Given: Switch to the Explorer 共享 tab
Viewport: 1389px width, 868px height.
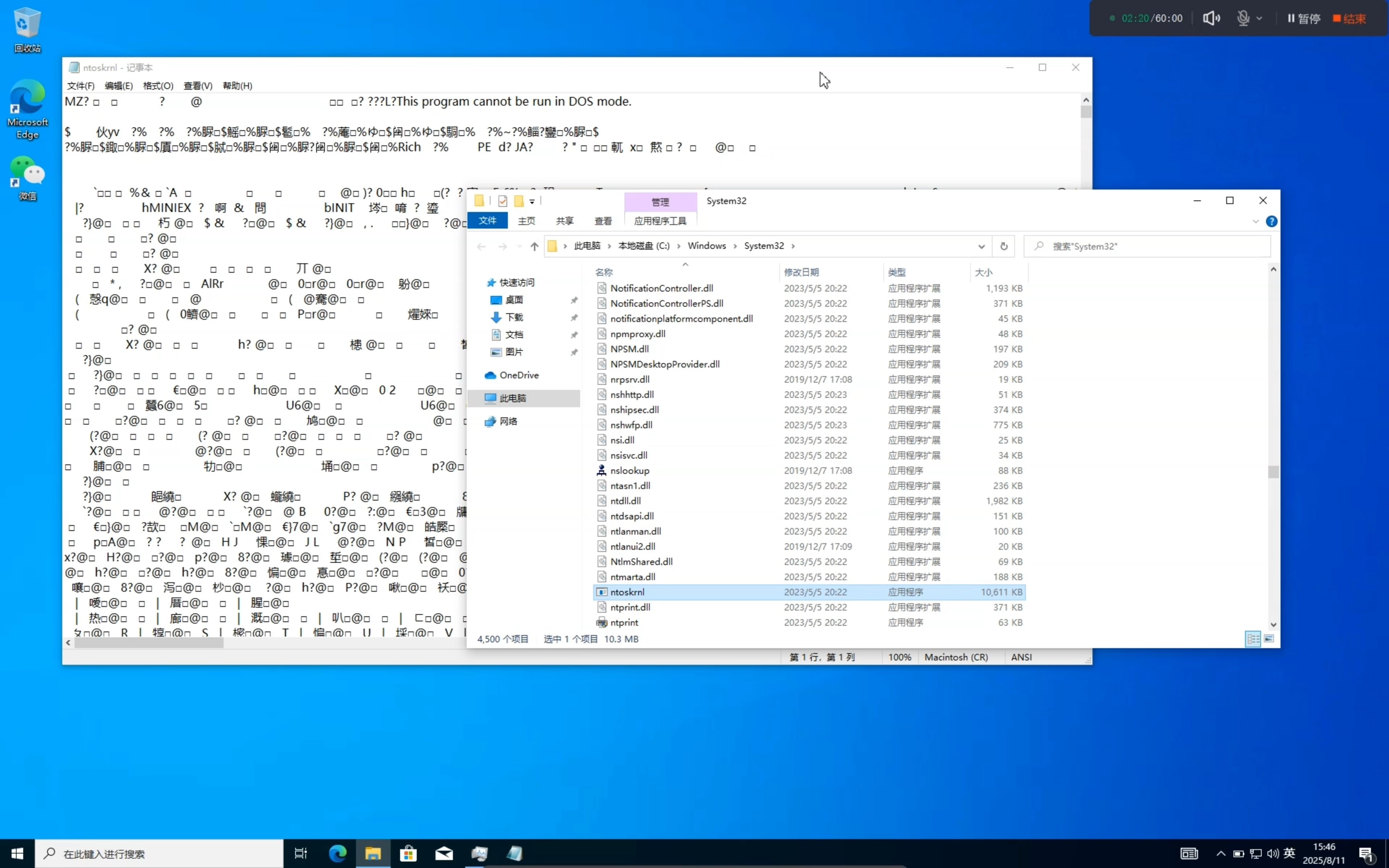Looking at the screenshot, I should point(565,221).
